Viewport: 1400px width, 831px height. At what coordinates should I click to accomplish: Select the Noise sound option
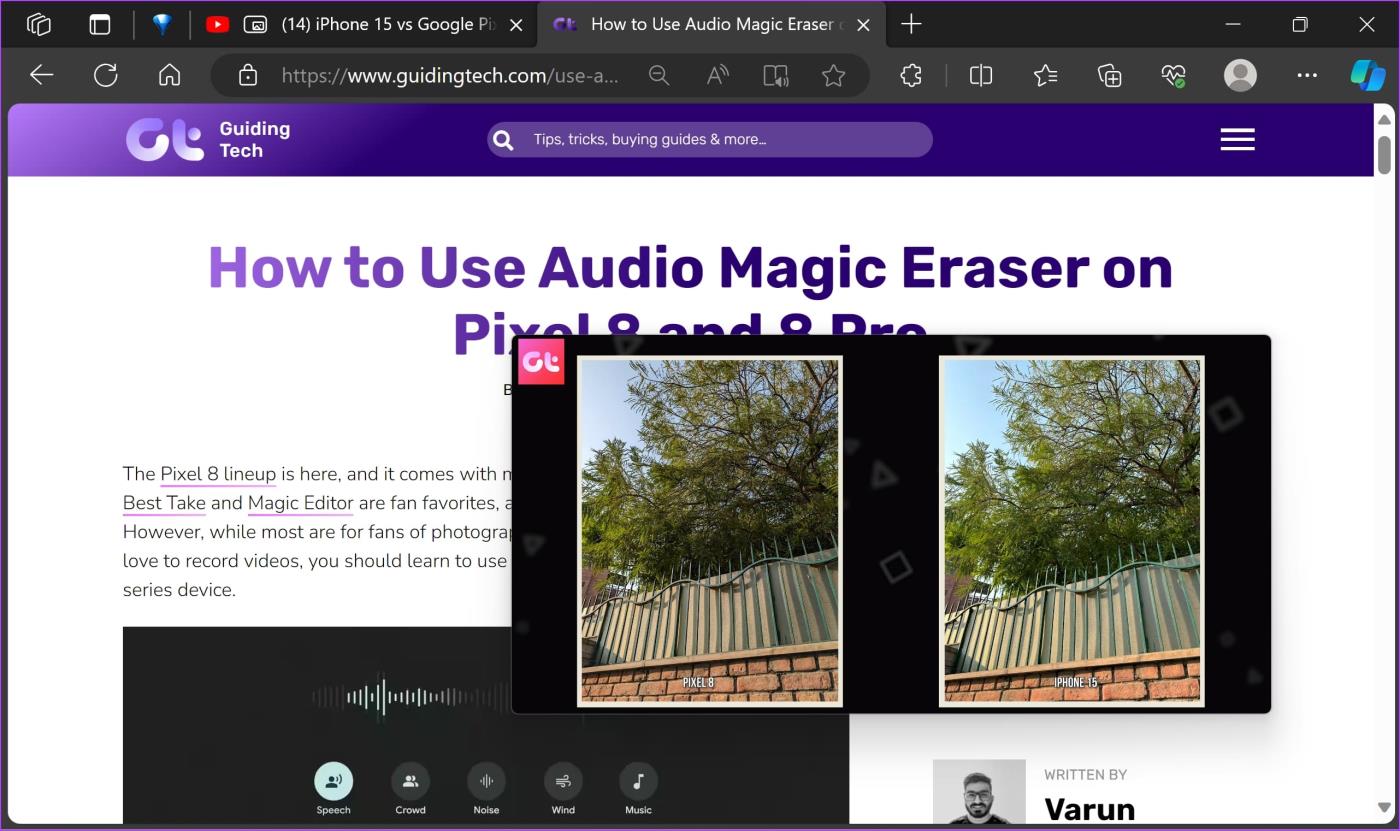click(486, 789)
